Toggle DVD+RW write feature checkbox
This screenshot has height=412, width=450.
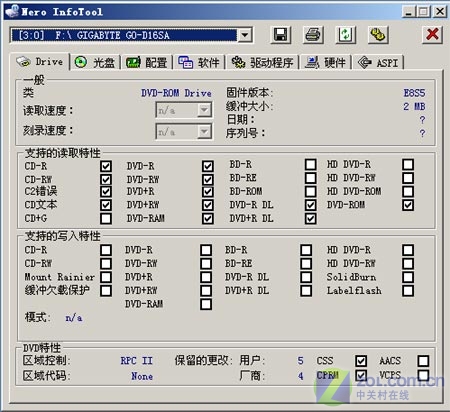(x=206, y=290)
